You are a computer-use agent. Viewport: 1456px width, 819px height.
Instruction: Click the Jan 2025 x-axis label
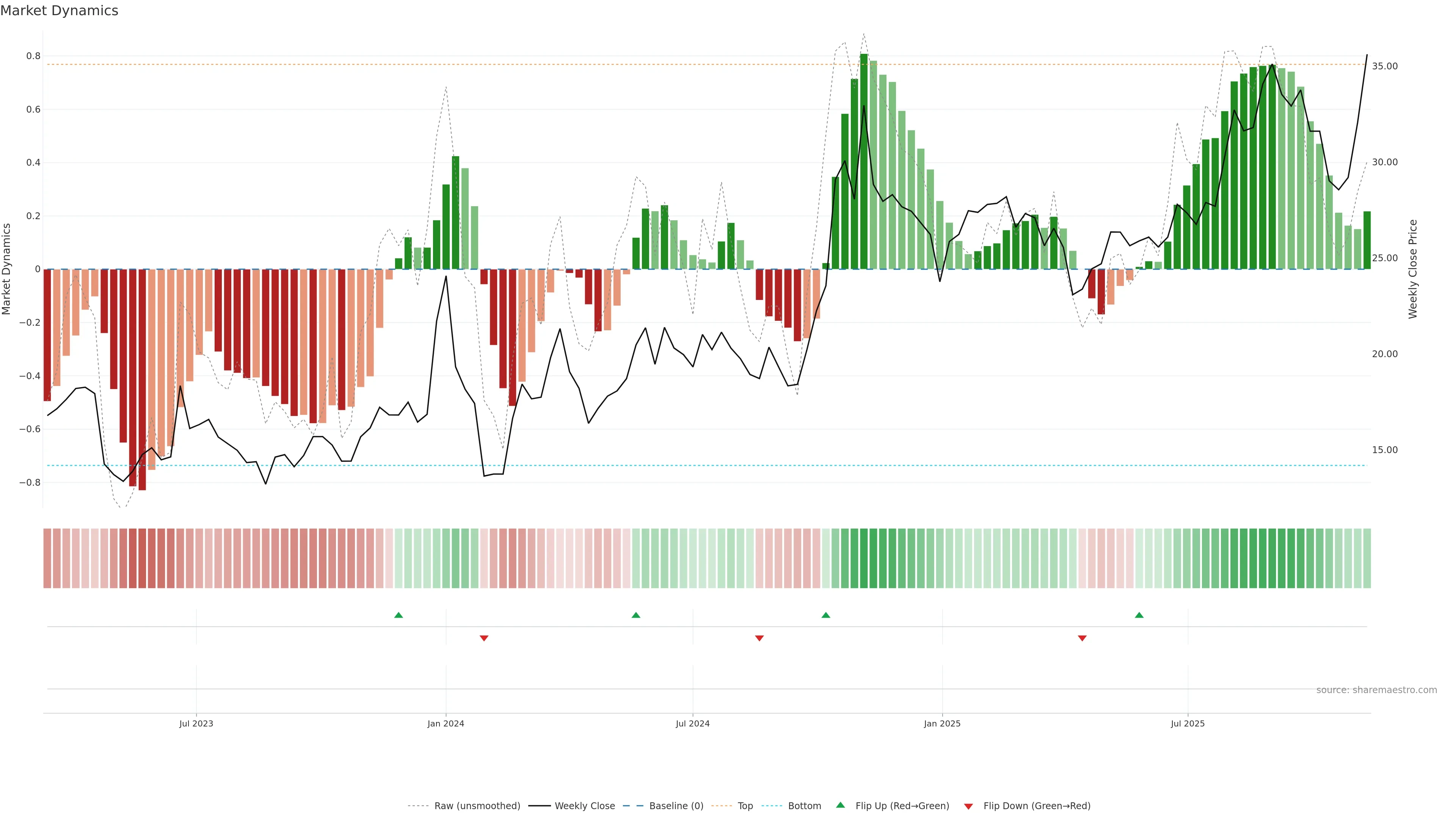(941, 723)
